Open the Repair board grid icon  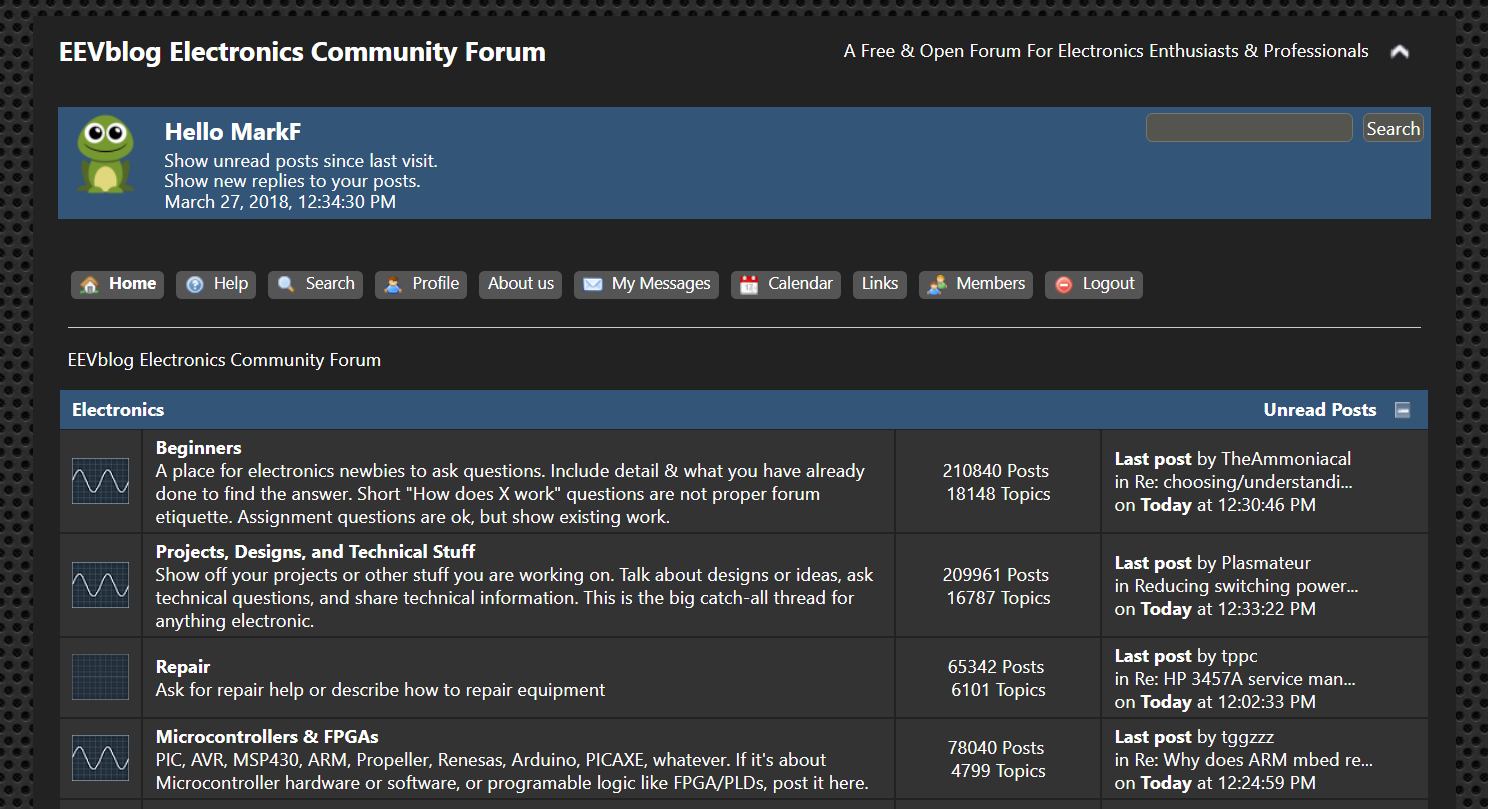(100, 677)
